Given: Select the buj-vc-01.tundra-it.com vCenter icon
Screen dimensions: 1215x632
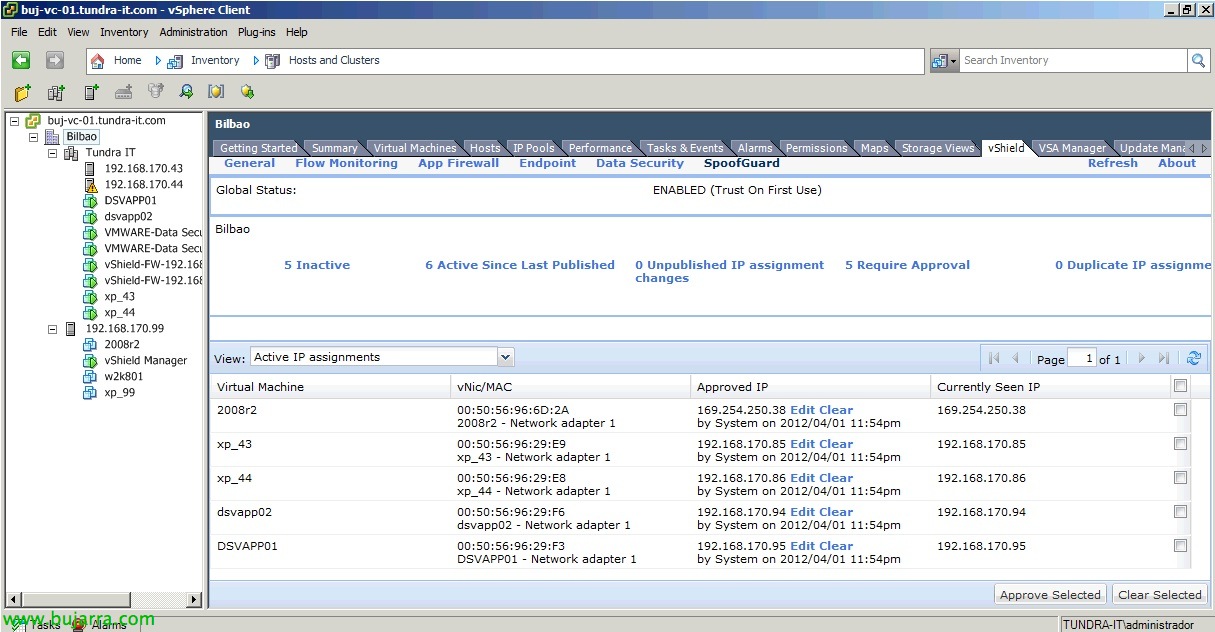Looking at the screenshot, I should click(x=34, y=121).
